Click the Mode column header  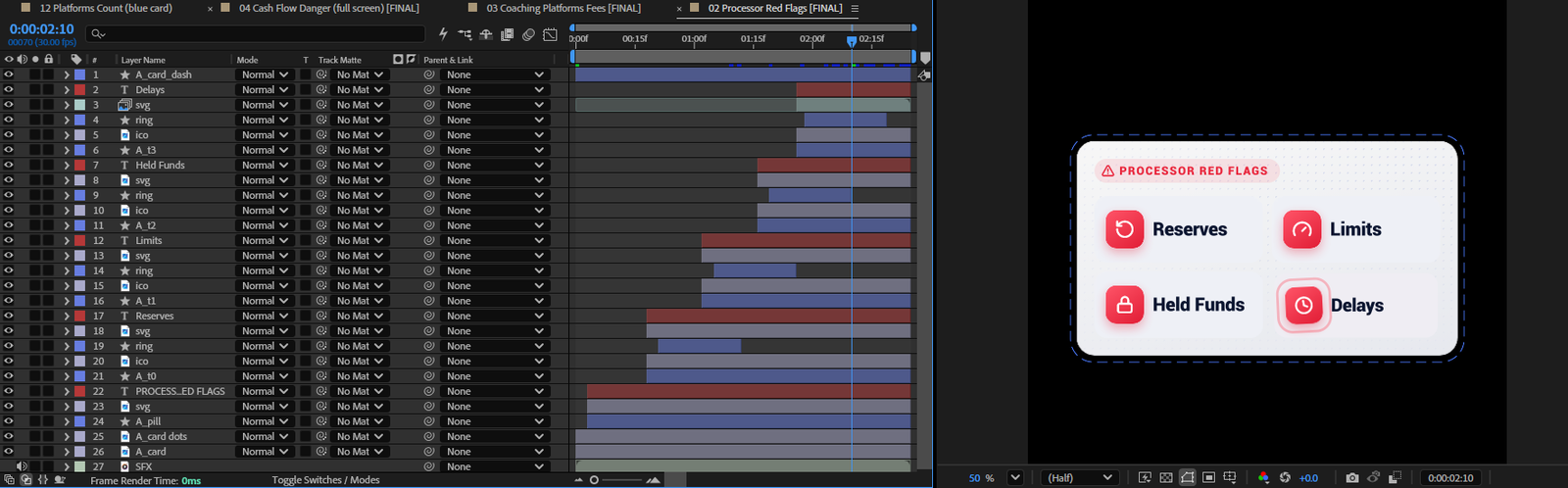pyautogui.click(x=247, y=60)
